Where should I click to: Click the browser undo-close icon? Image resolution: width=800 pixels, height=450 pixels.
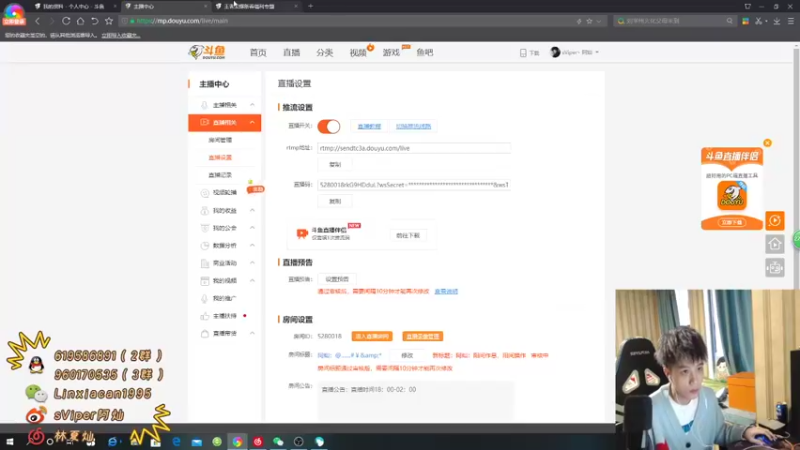pyautogui.click(x=94, y=21)
